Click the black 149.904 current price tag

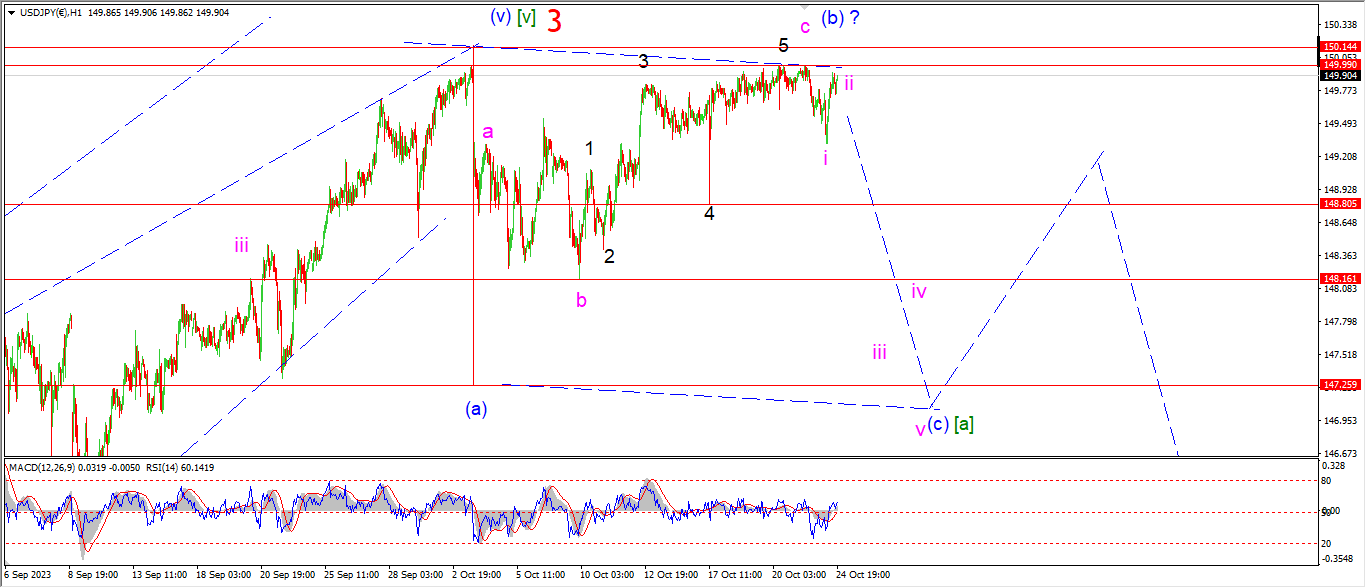point(1339,76)
